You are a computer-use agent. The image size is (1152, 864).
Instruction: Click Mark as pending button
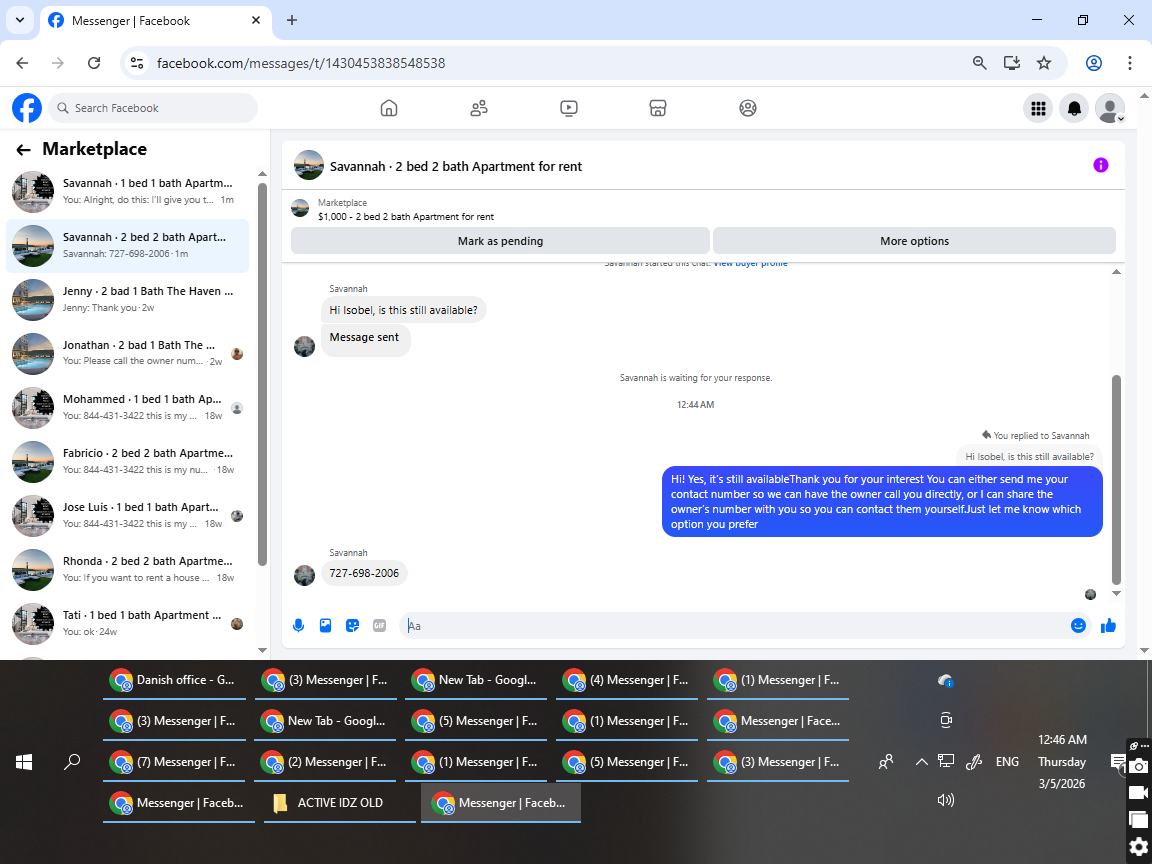tap(500, 241)
